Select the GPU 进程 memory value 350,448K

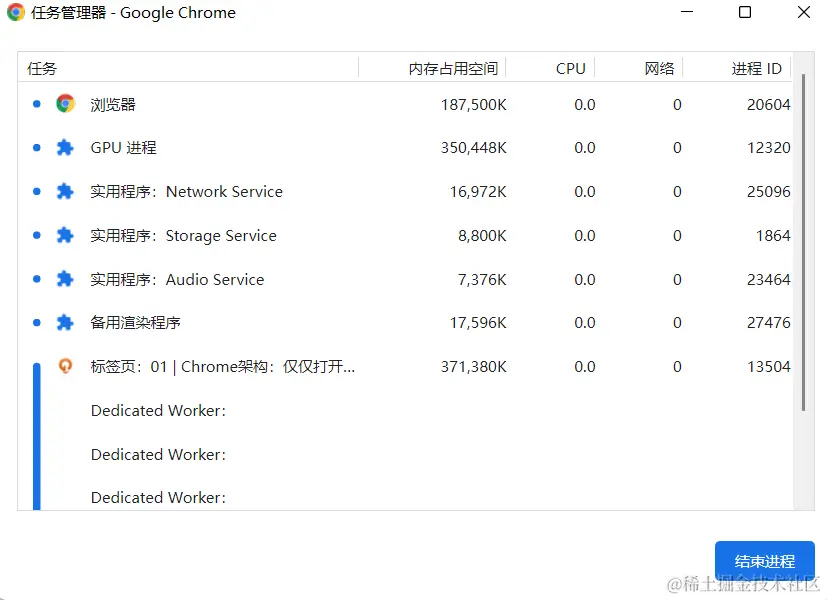[473, 148]
